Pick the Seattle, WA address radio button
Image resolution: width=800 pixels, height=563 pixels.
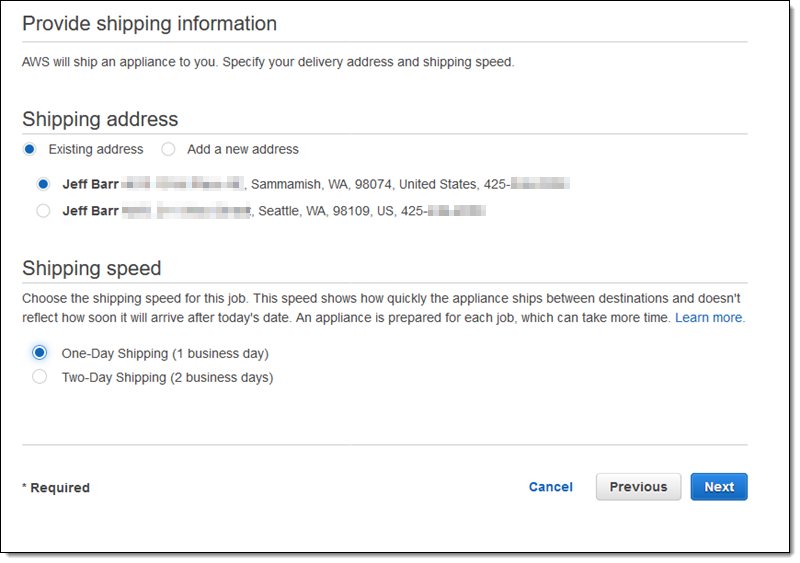point(43,211)
